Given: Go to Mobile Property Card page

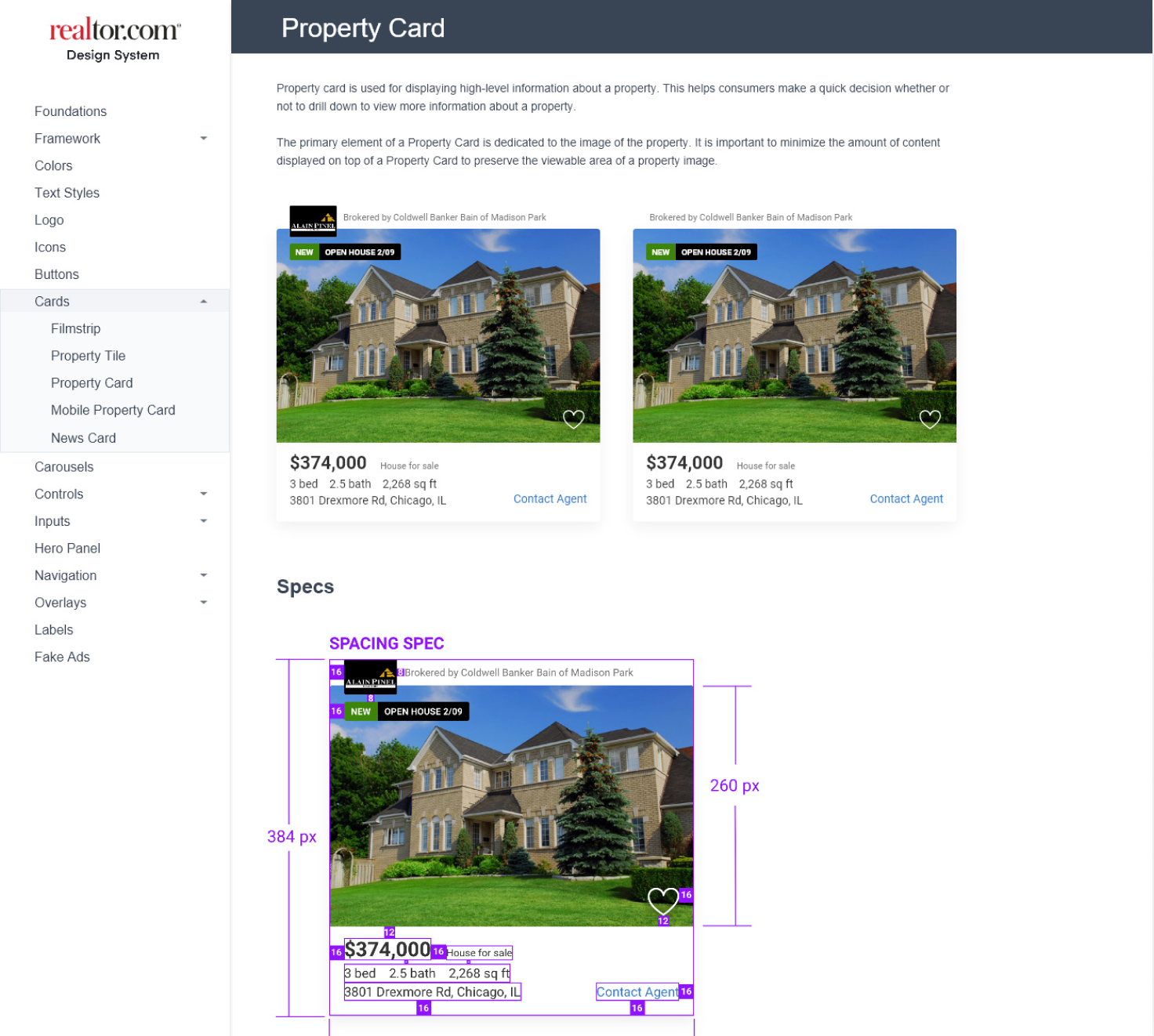Looking at the screenshot, I should click(x=113, y=411).
